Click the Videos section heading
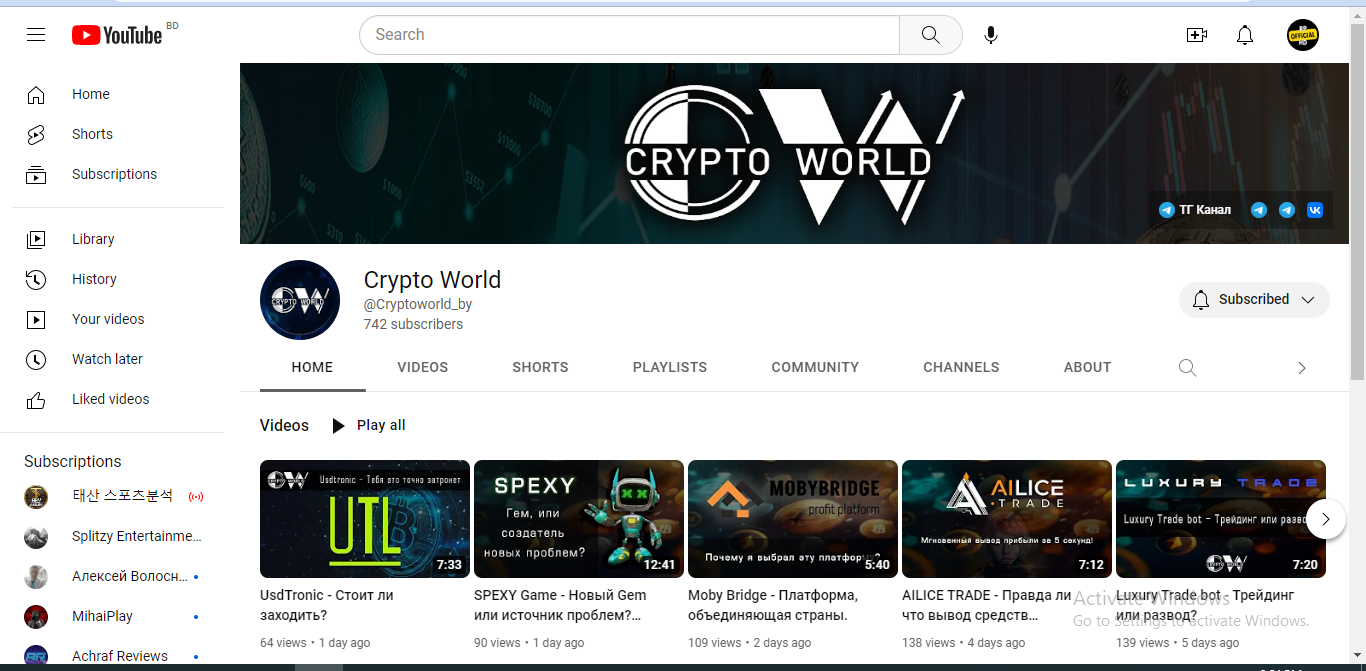The height and width of the screenshot is (671, 1366). coord(284,425)
